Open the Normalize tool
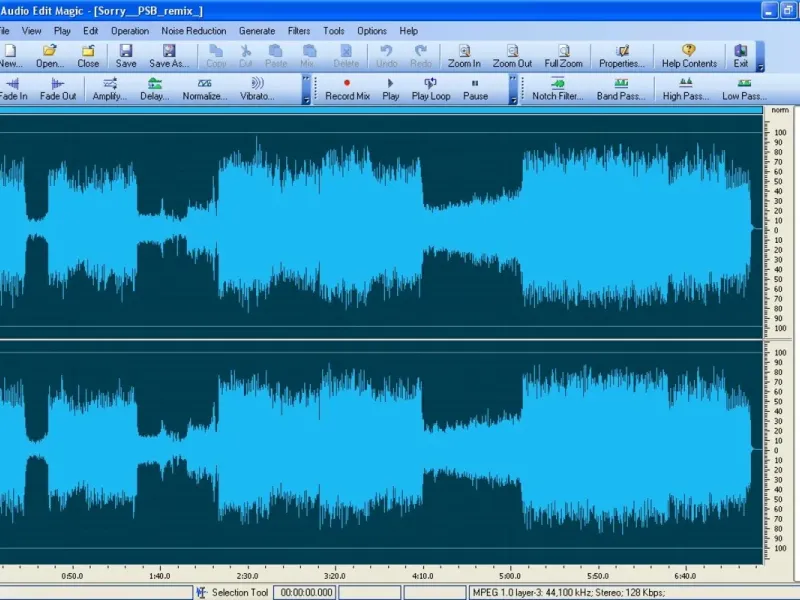This screenshot has width=800, height=600. click(x=205, y=89)
